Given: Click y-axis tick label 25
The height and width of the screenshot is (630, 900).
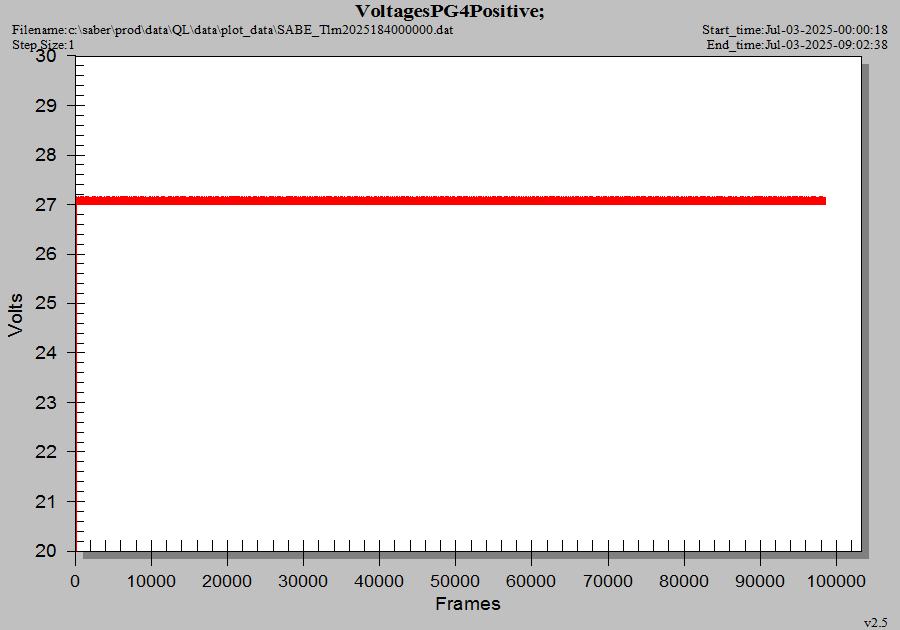Looking at the screenshot, I should [46, 303].
